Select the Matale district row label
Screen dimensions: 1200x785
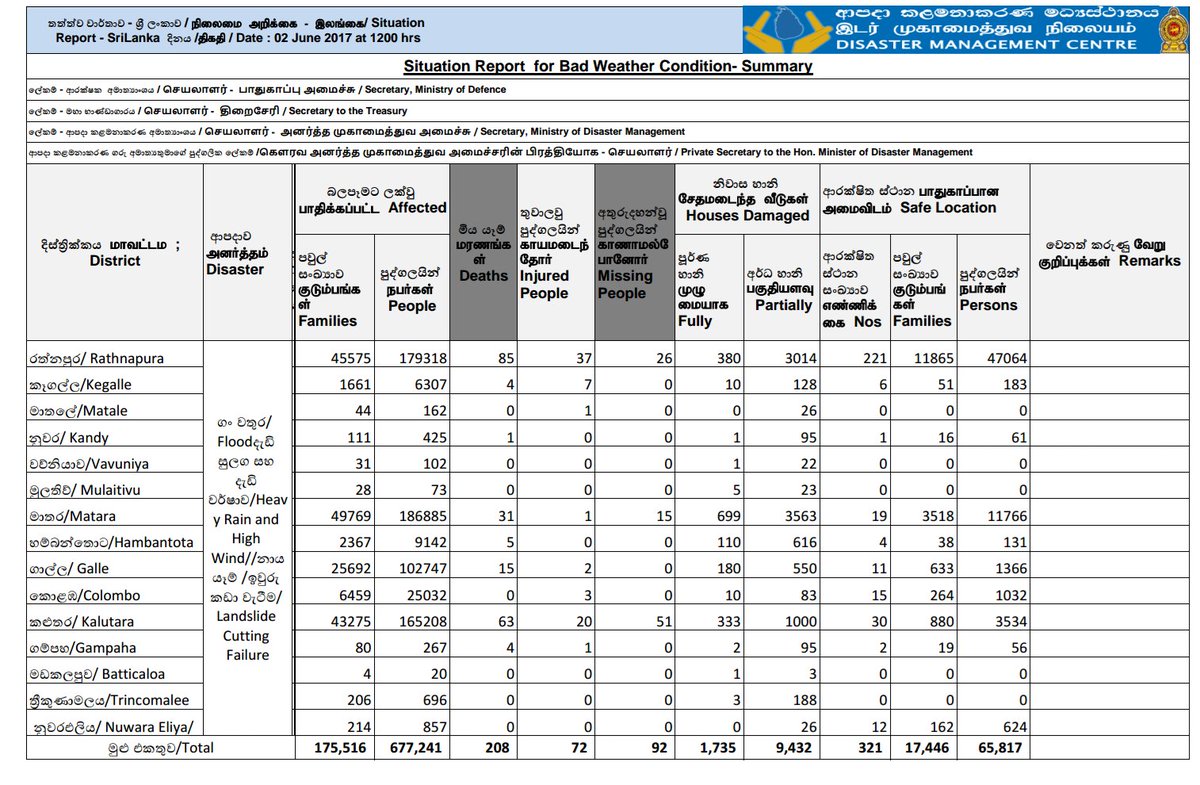(80, 411)
